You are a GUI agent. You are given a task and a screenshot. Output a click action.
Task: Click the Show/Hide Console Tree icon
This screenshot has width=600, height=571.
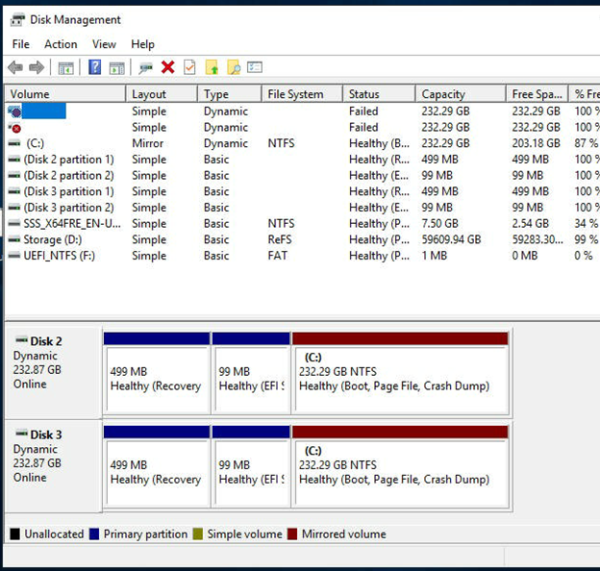tap(66, 67)
